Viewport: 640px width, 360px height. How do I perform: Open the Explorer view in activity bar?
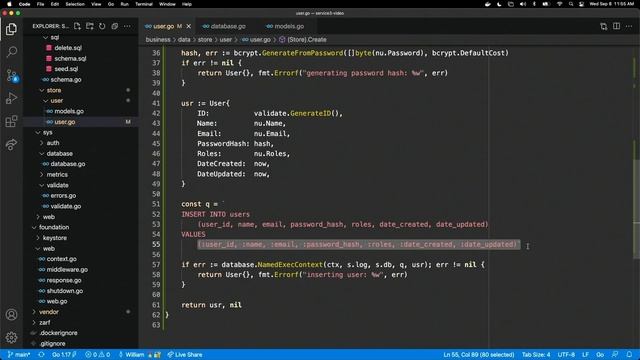pyautogui.click(x=11, y=29)
